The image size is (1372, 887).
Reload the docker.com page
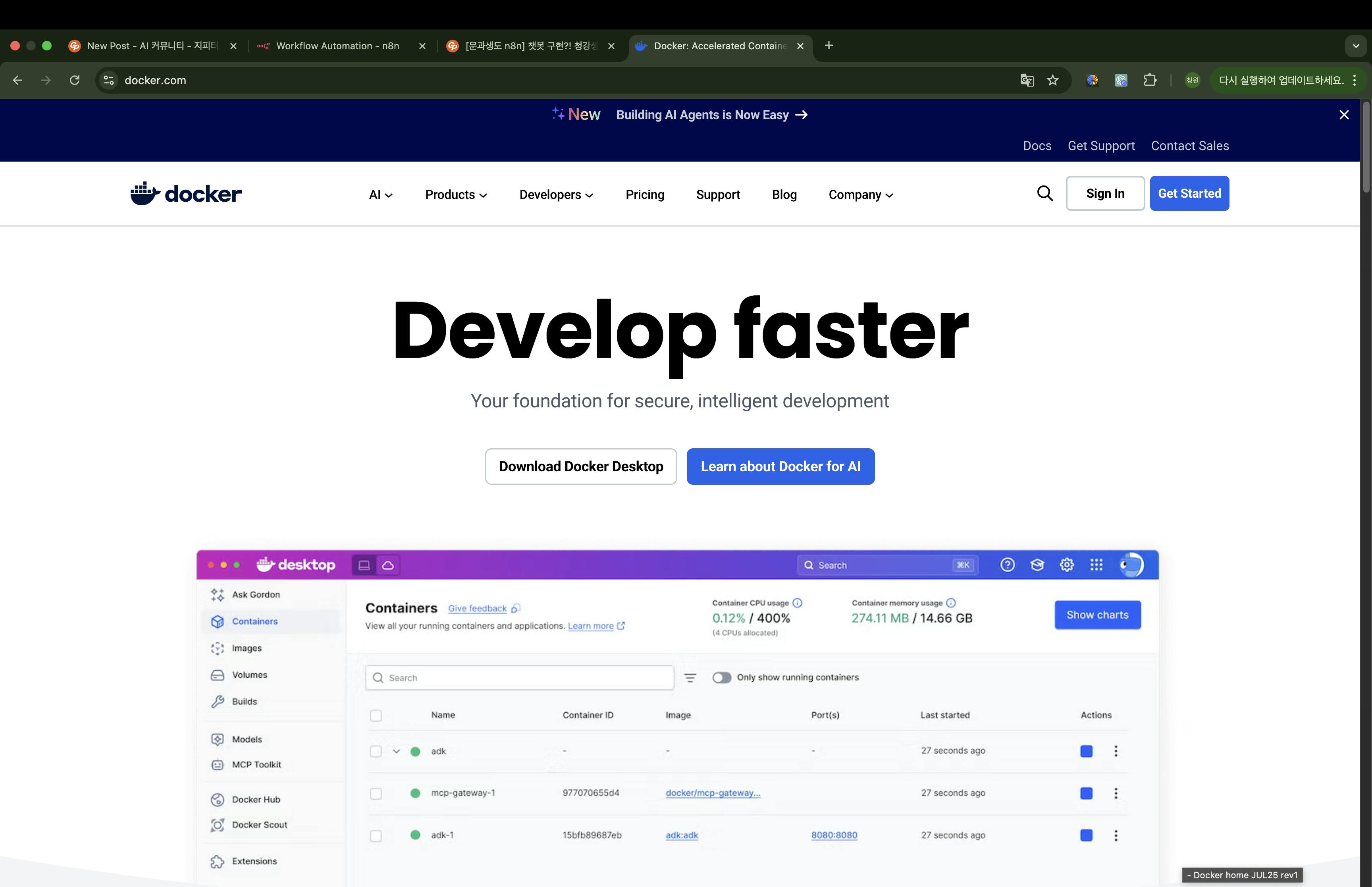tap(74, 80)
